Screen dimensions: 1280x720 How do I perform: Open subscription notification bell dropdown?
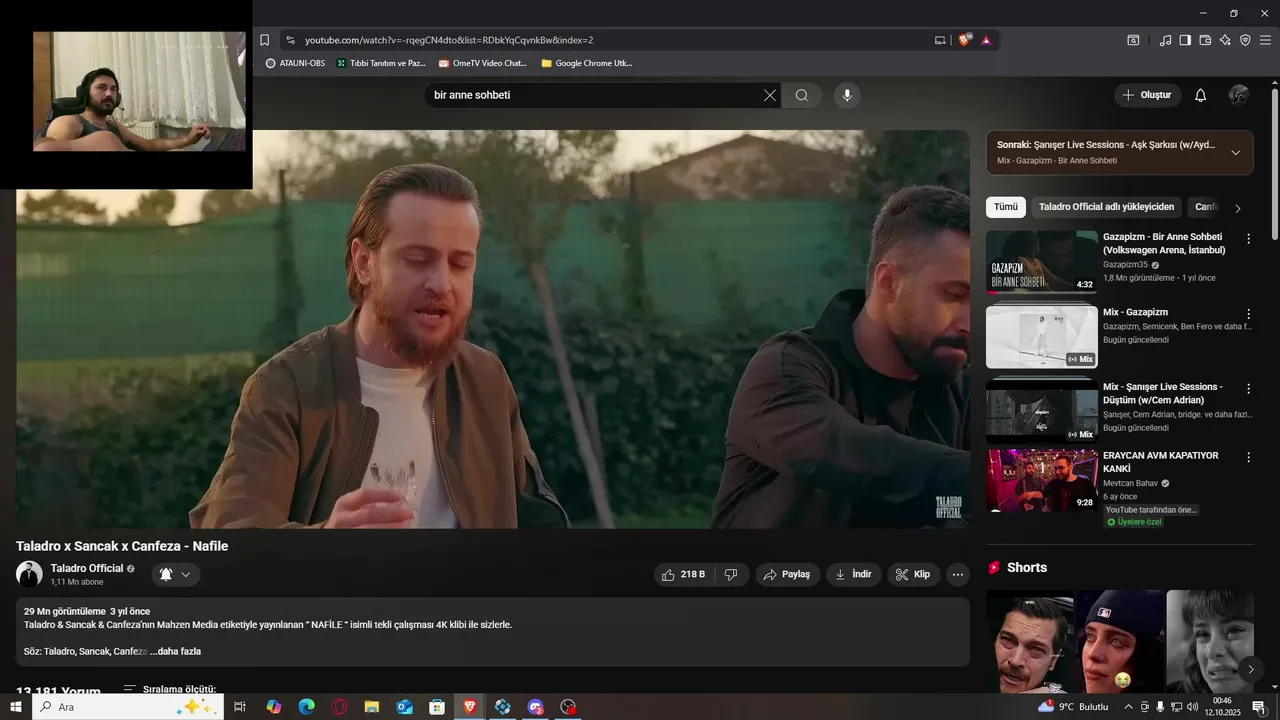[x=176, y=574]
